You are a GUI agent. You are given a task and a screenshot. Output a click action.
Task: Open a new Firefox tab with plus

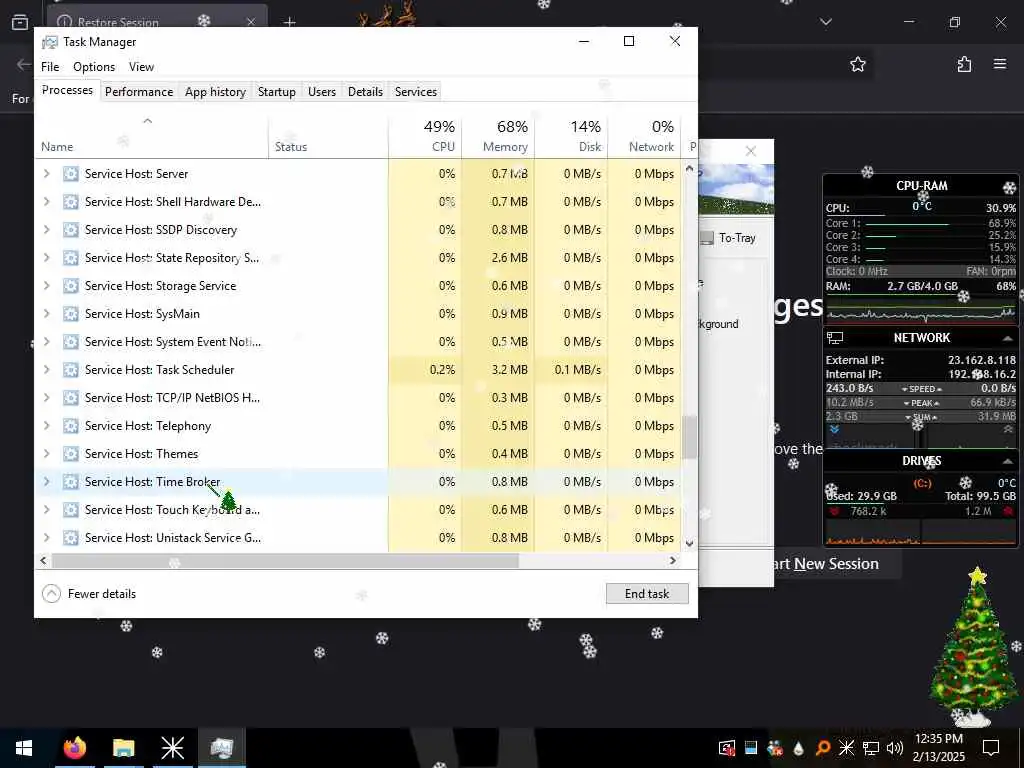tap(289, 22)
